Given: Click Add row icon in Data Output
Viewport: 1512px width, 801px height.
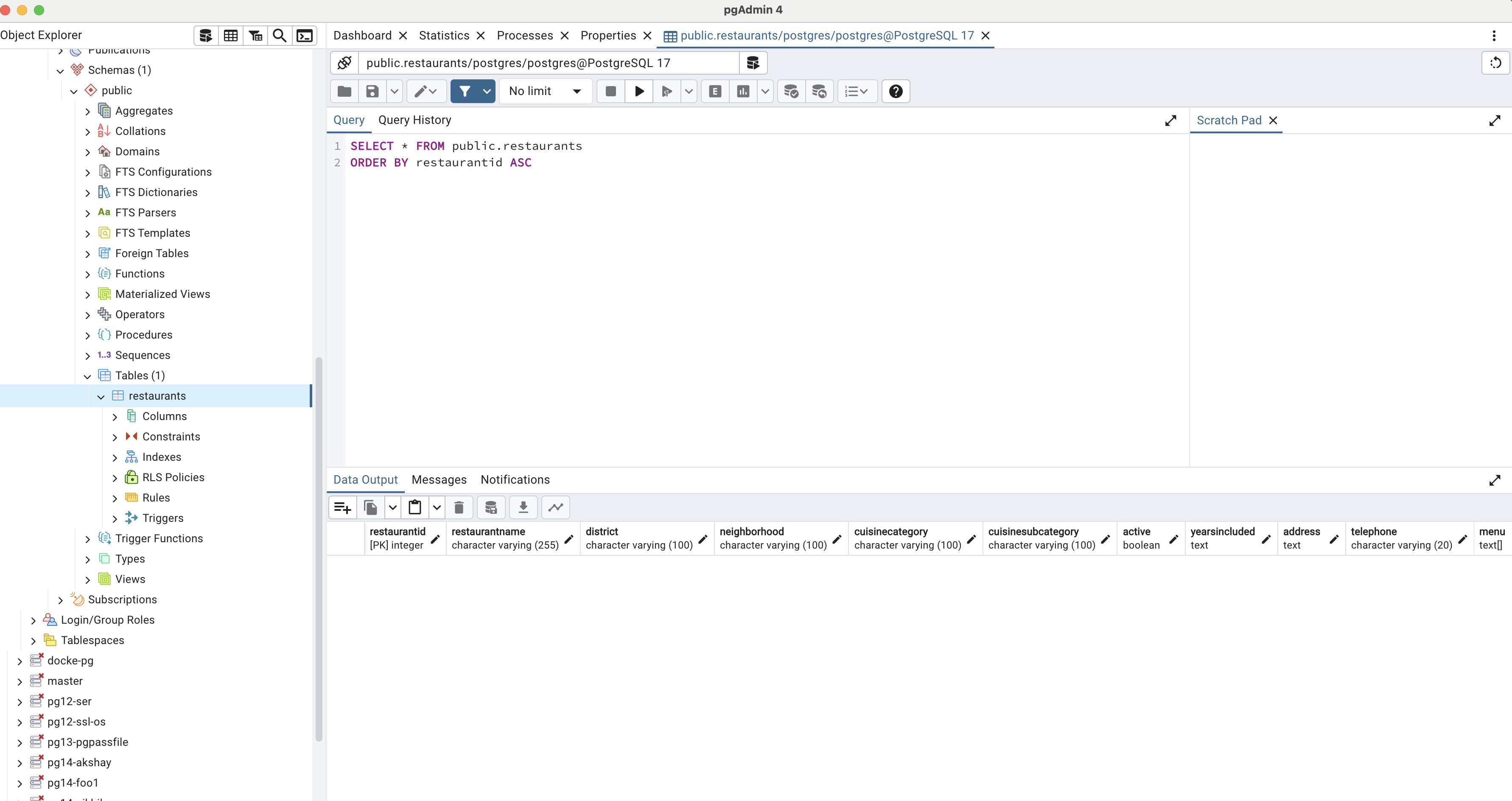Looking at the screenshot, I should point(342,507).
